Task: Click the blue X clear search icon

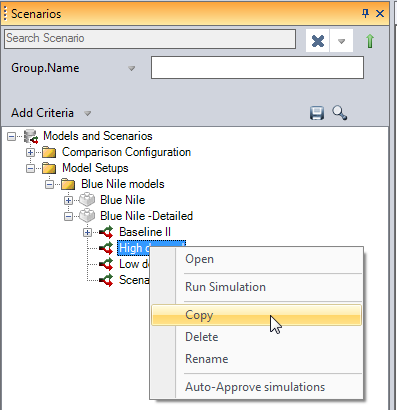Action: [x=318, y=41]
